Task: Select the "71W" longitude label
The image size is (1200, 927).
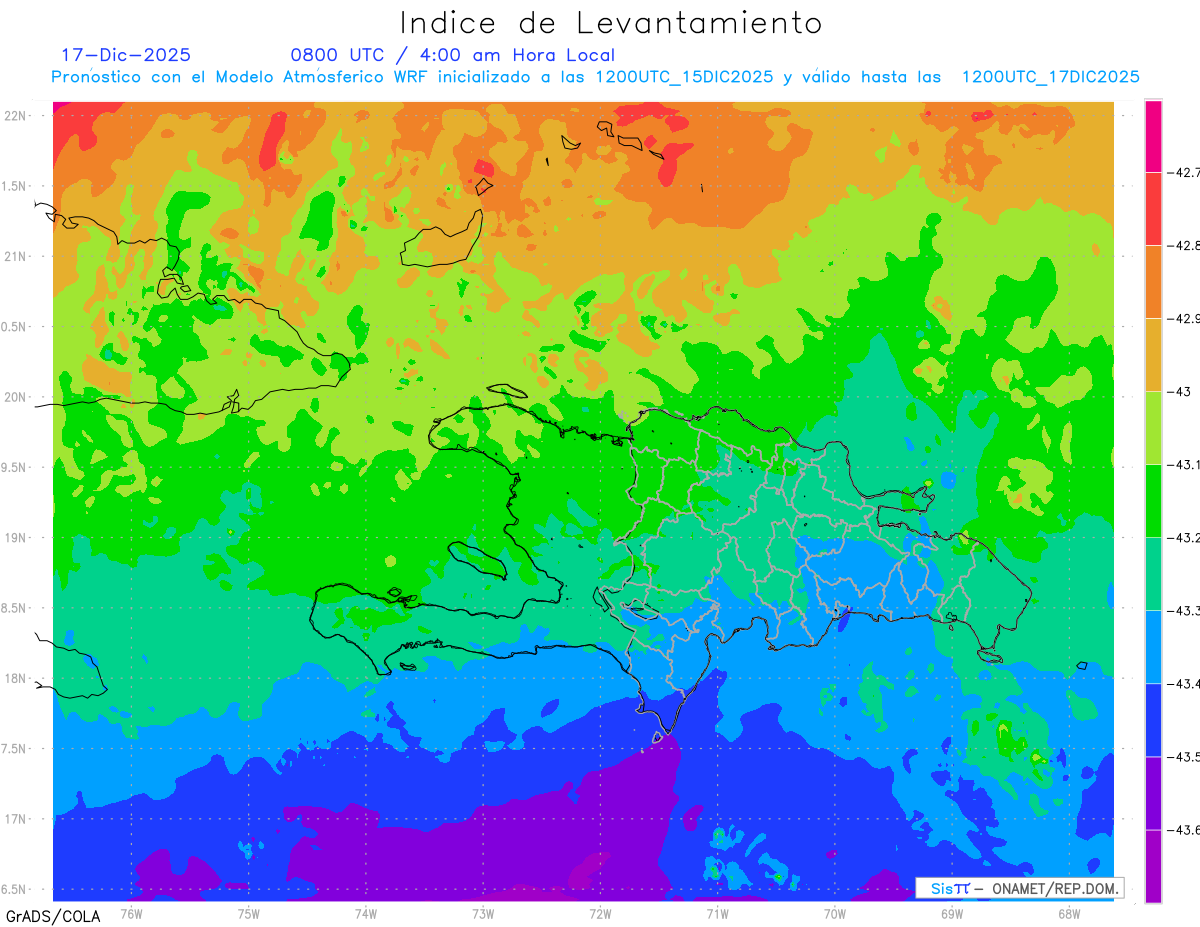Action: pyautogui.click(x=717, y=913)
